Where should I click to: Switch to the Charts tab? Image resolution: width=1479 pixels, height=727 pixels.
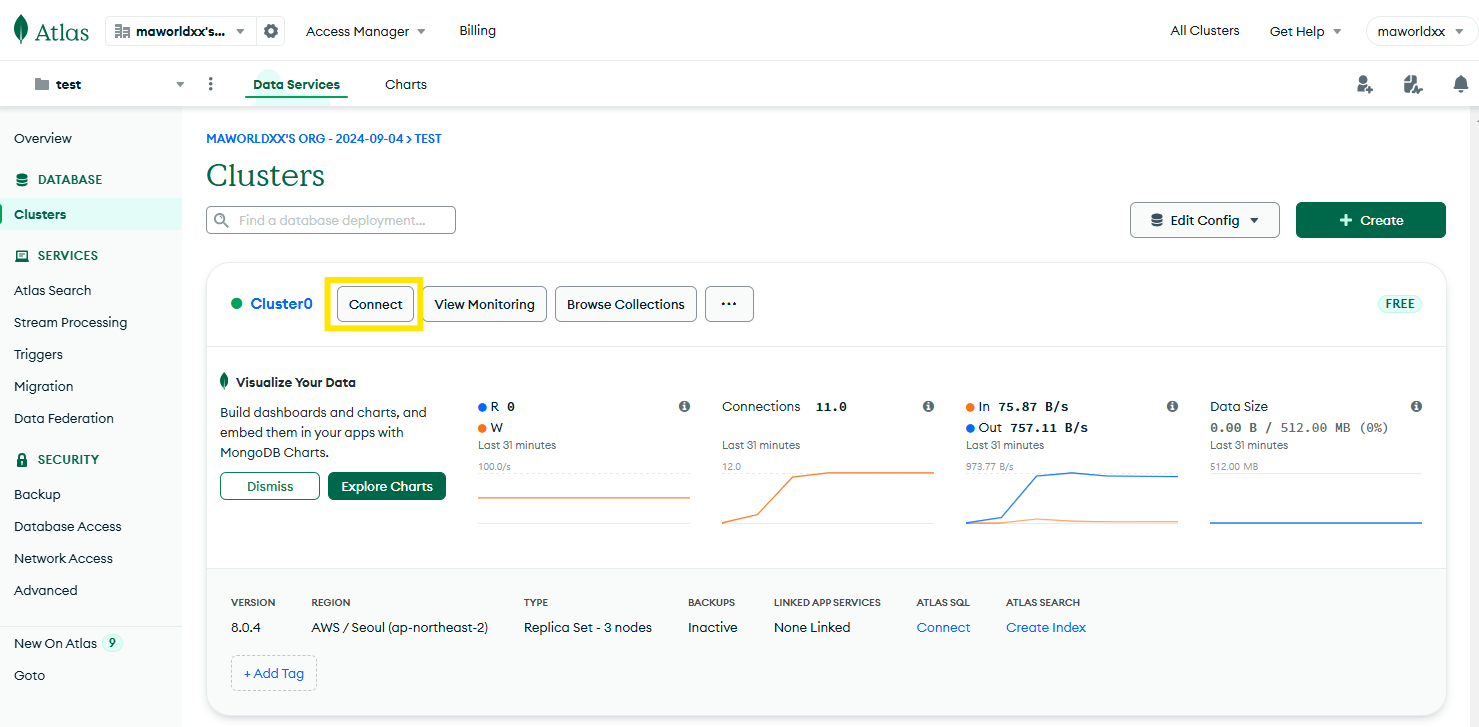406,85
